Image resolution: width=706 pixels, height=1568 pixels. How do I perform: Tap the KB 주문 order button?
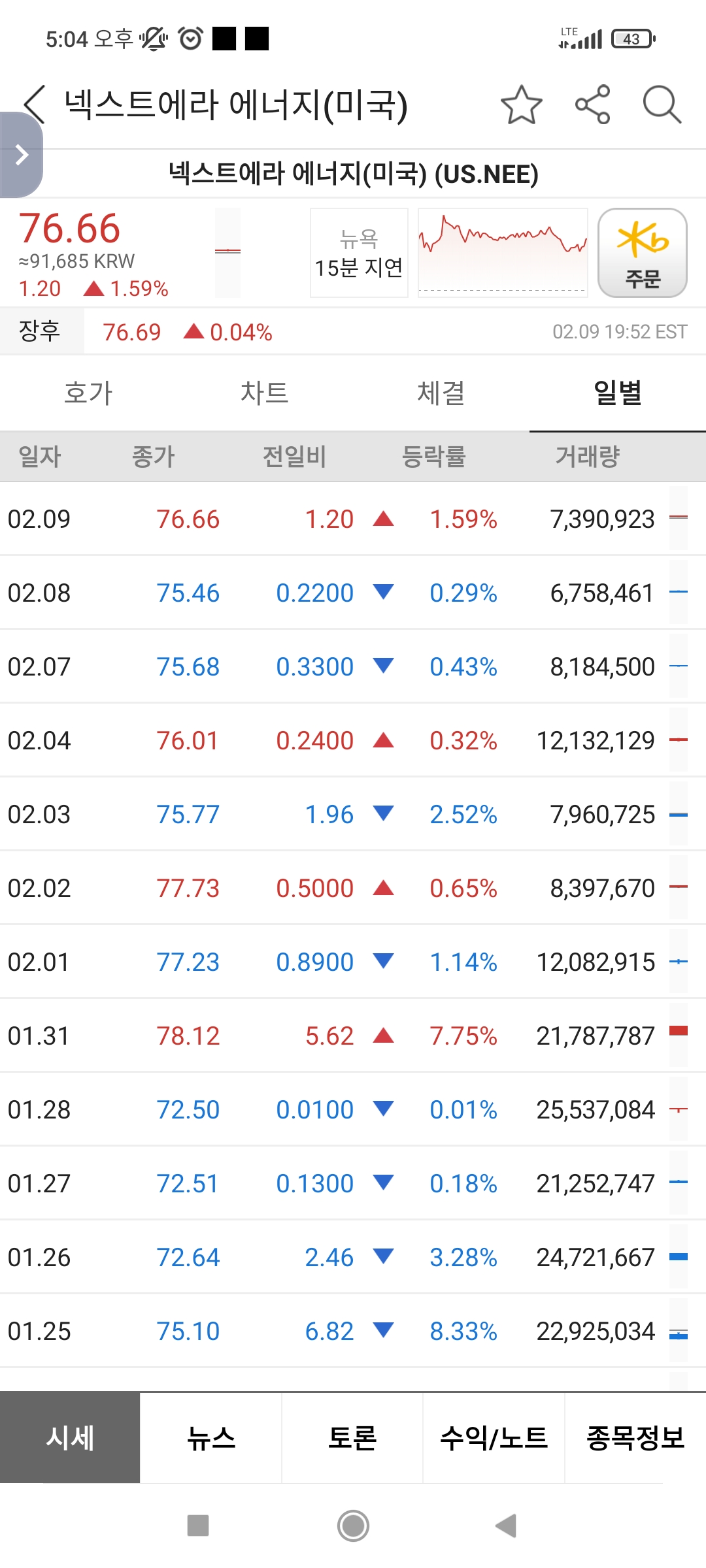(643, 253)
